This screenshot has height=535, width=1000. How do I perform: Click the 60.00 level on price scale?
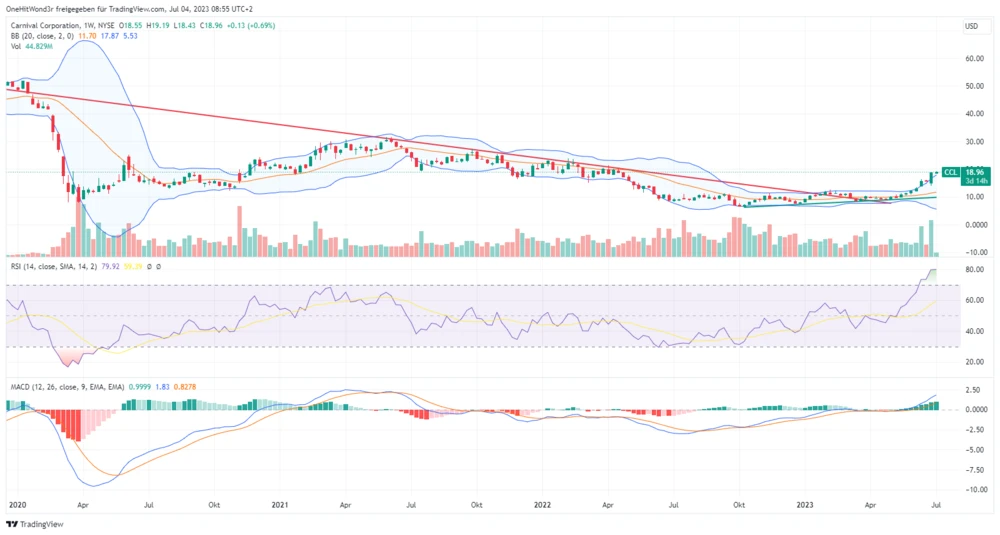pyautogui.click(x=972, y=58)
